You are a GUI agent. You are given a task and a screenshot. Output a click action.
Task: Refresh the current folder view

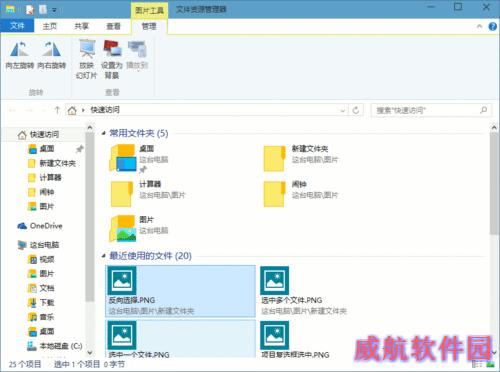(x=356, y=110)
